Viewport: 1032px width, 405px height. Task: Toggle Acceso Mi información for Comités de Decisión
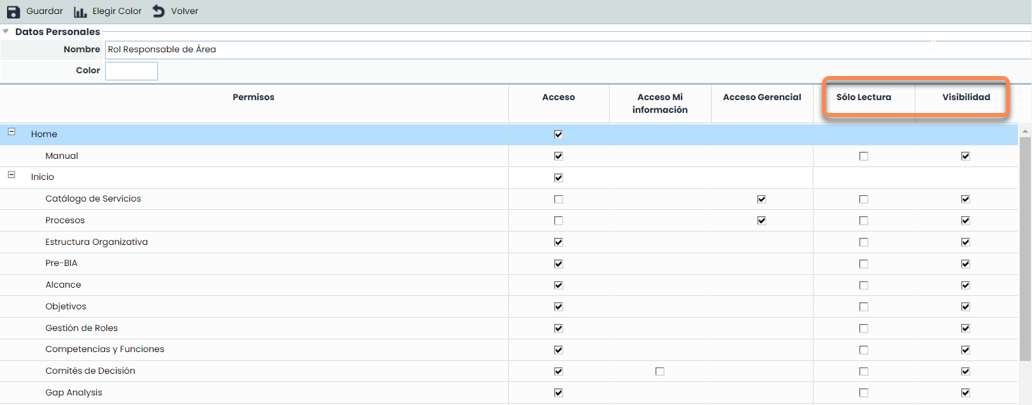tap(660, 371)
